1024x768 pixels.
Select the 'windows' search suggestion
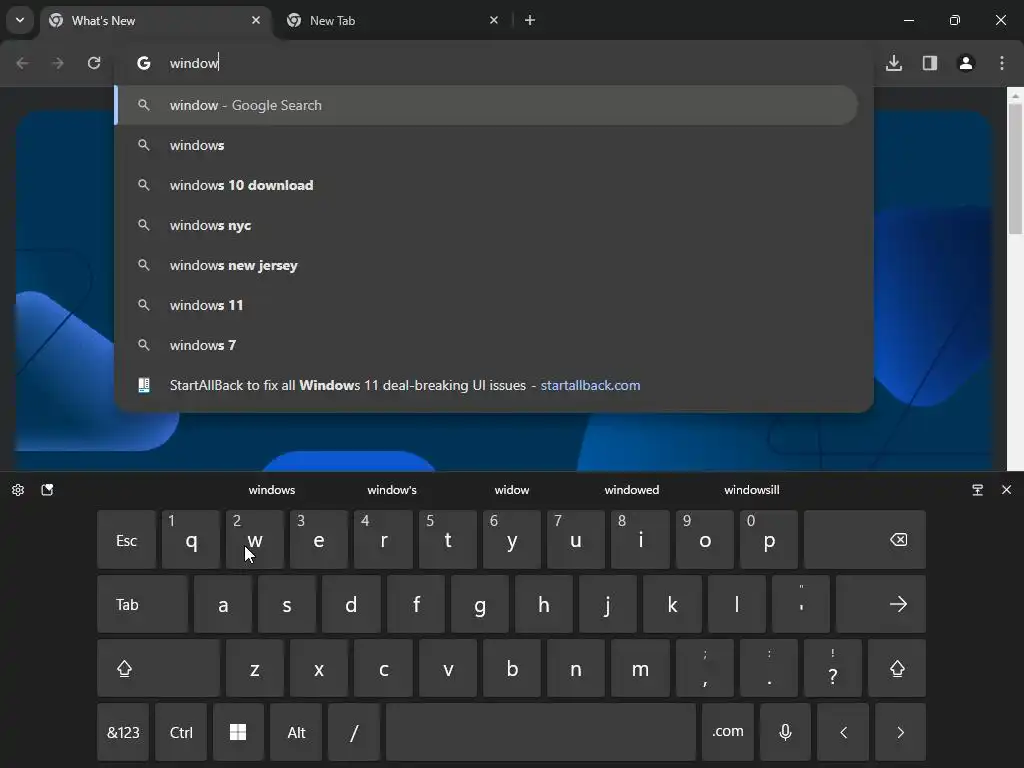click(486, 145)
